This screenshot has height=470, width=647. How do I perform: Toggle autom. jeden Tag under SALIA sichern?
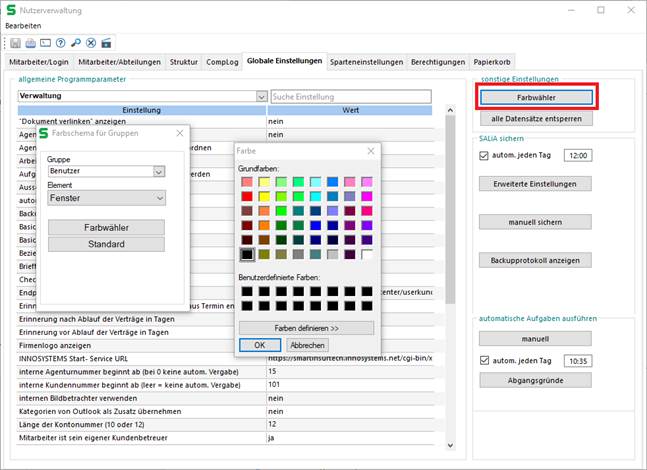[485, 156]
